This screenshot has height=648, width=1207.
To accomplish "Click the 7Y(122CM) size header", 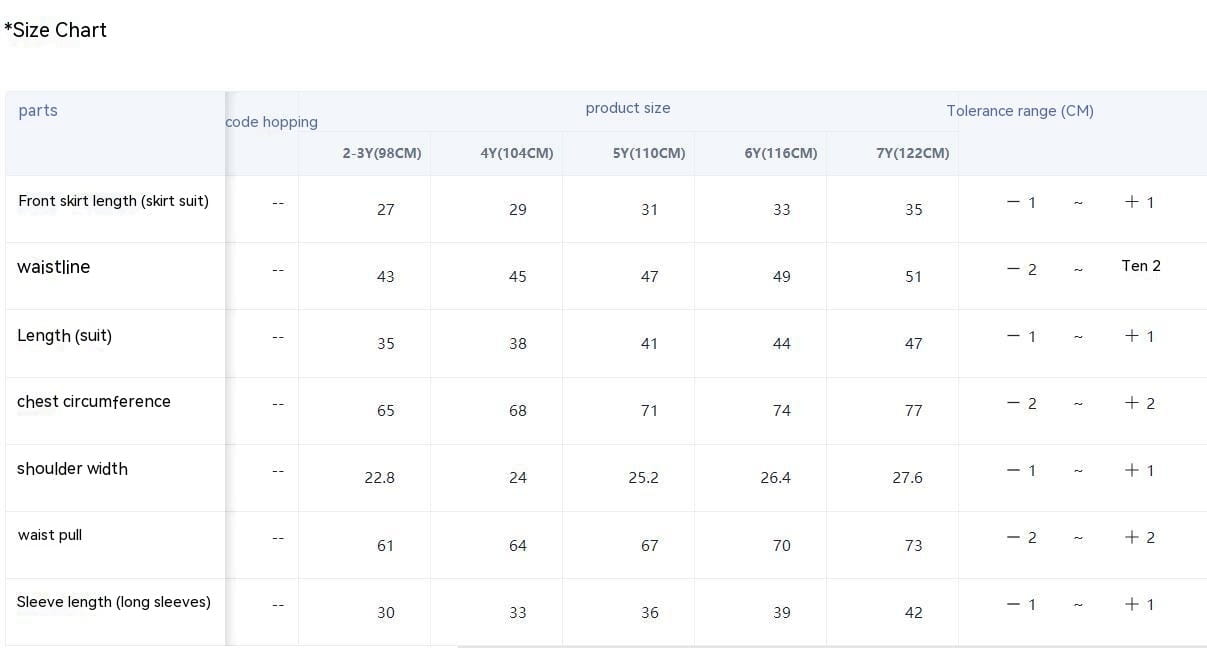I will [x=913, y=153].
